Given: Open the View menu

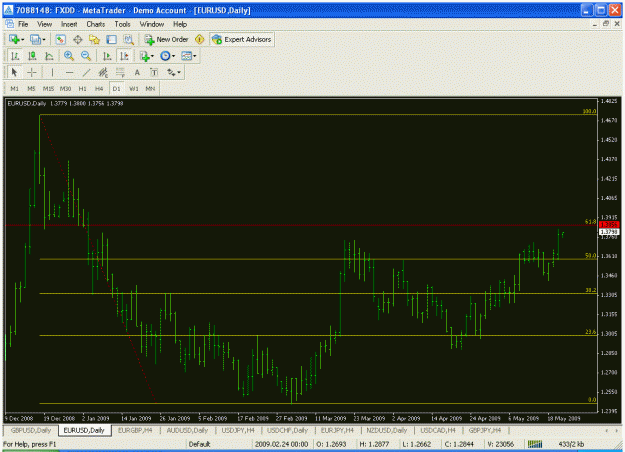Looking at the screenshot, I should click(45, 24).
